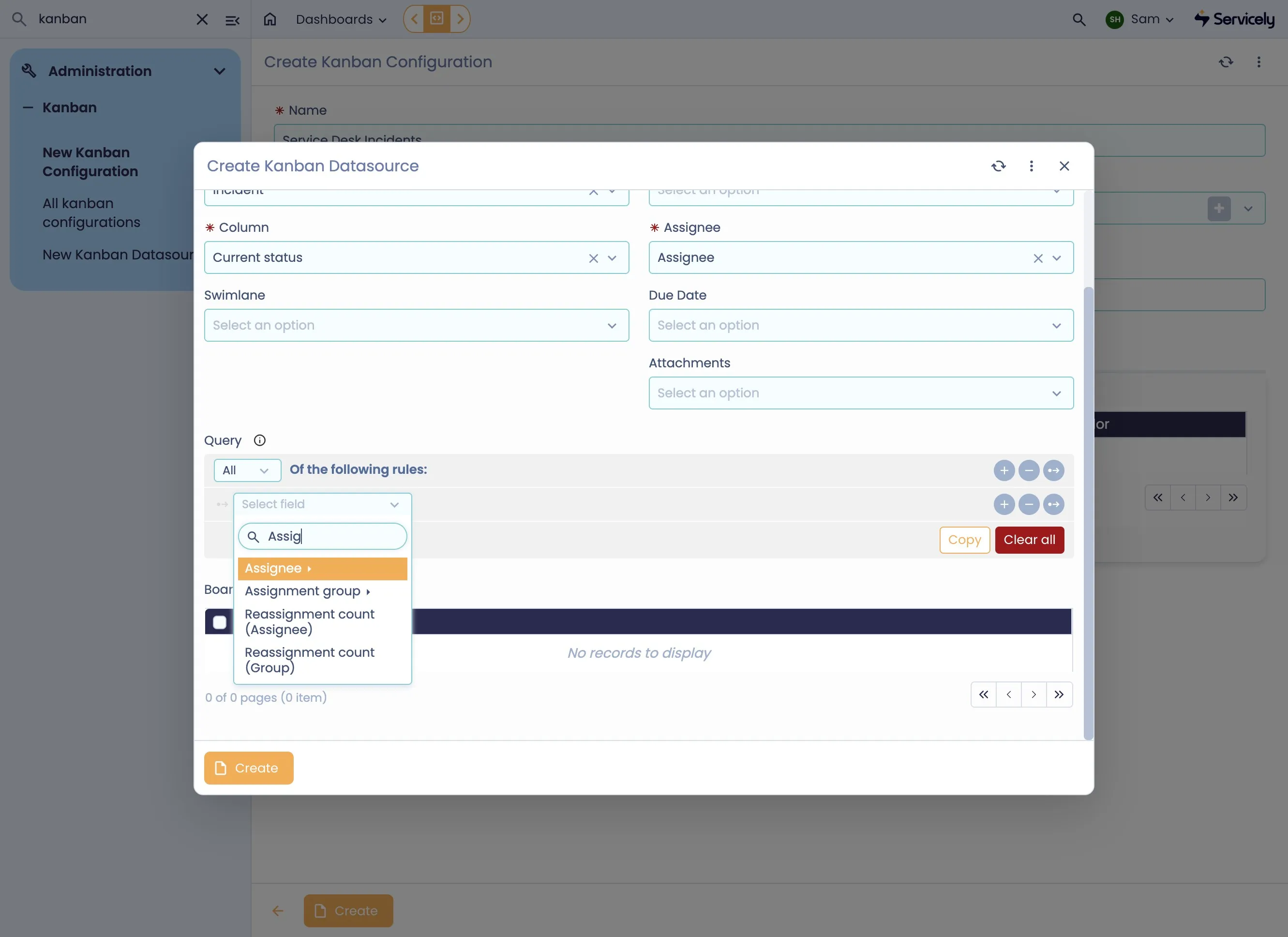Go to the home page icon
This screenshot has width=1288, height=937.
click(x=270, y=19)
